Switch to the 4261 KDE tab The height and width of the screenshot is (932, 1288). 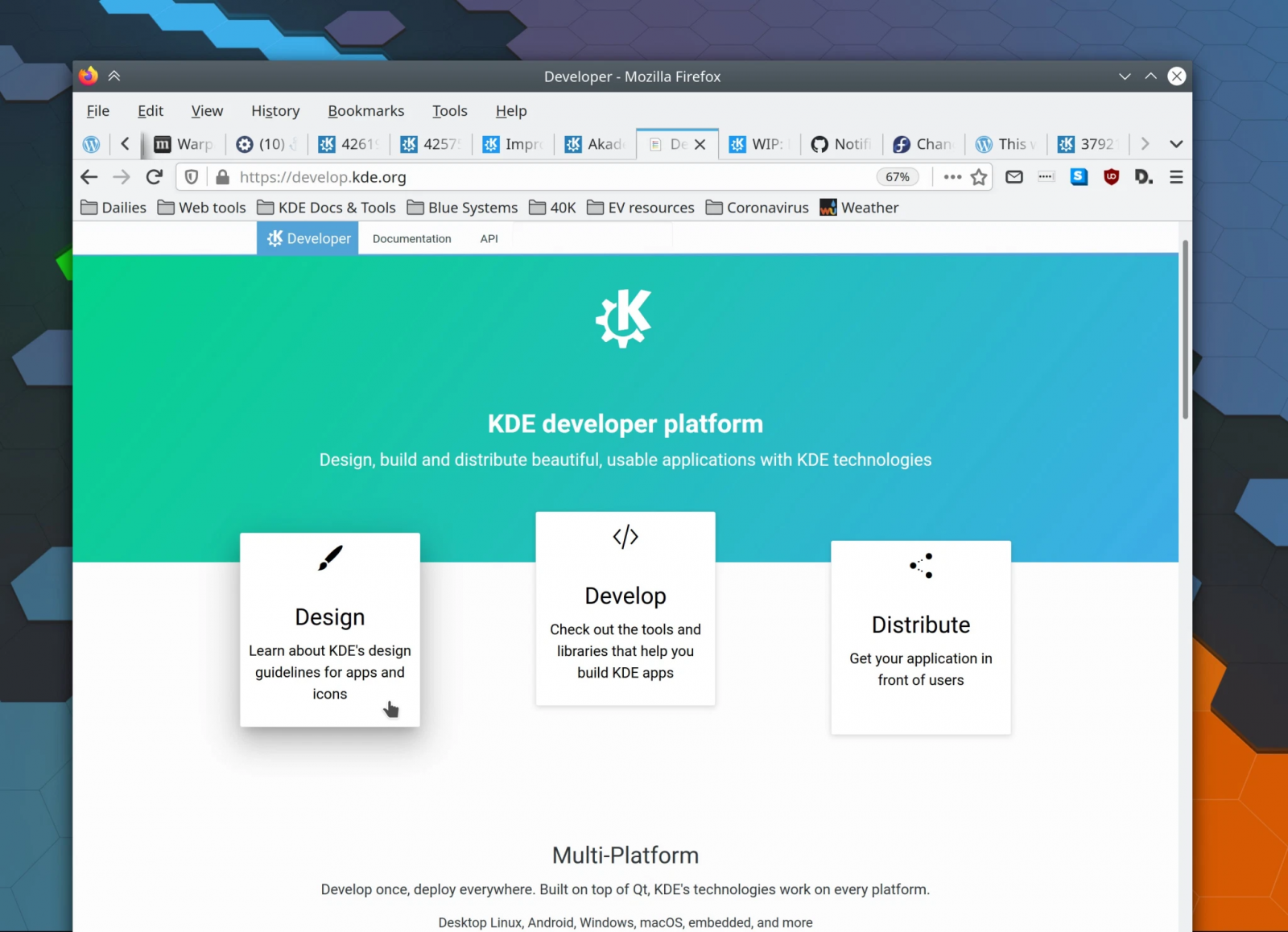348,144
